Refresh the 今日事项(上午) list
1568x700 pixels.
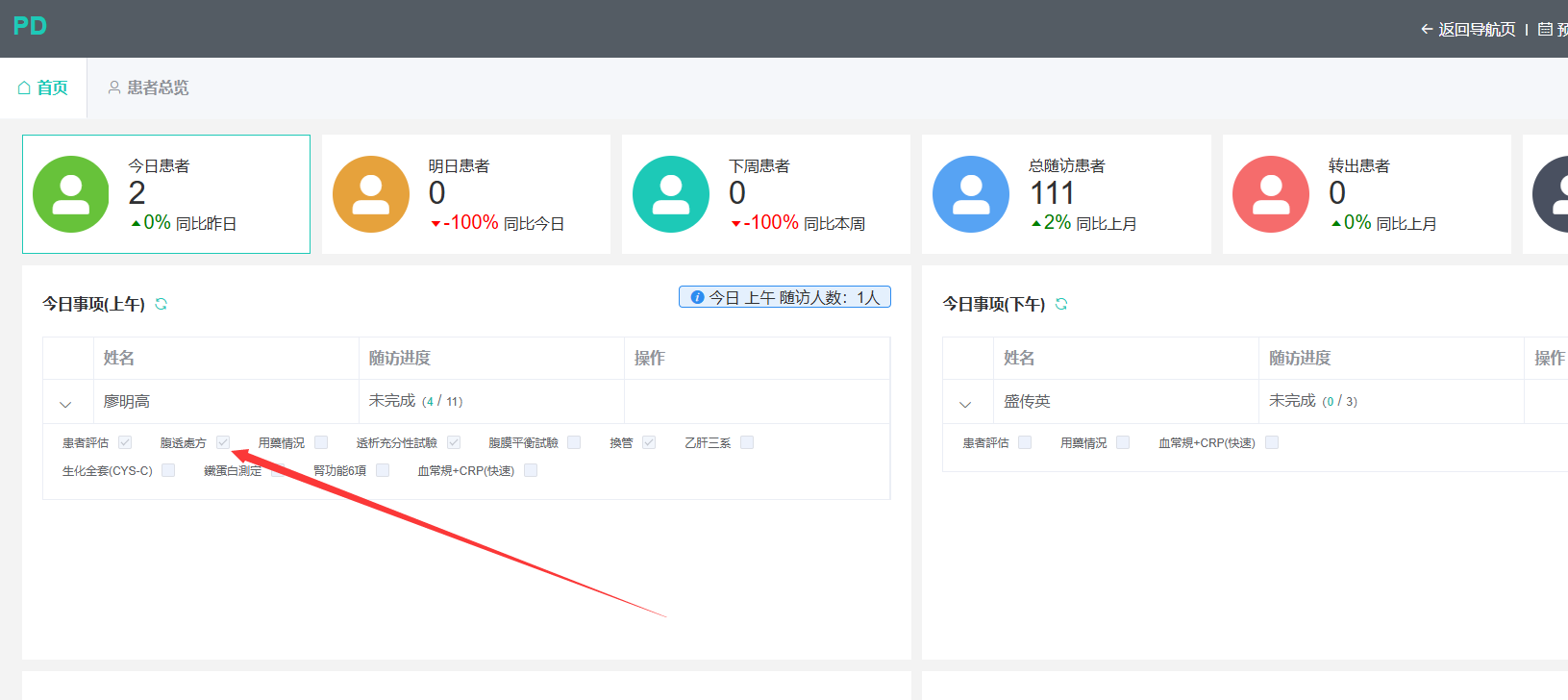(x=162, y=304)
